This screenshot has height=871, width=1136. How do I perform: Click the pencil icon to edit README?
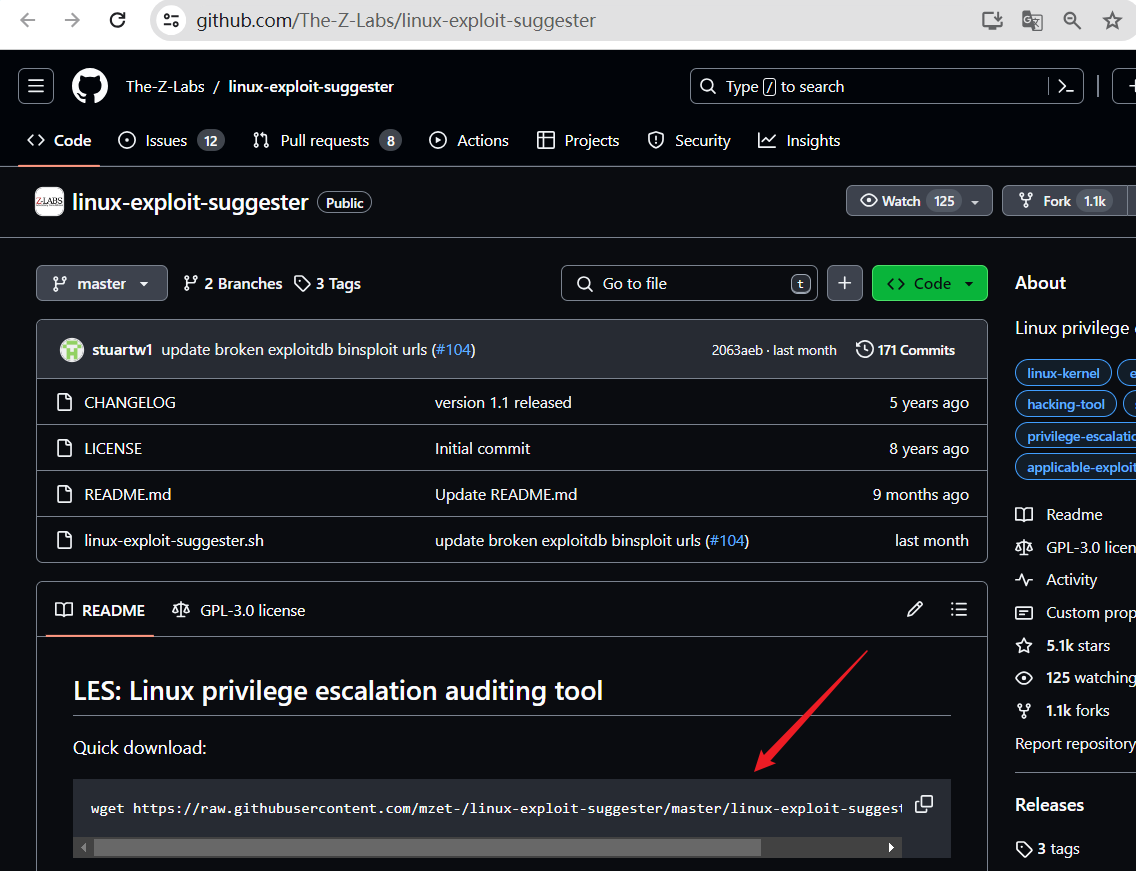[914, 609]
